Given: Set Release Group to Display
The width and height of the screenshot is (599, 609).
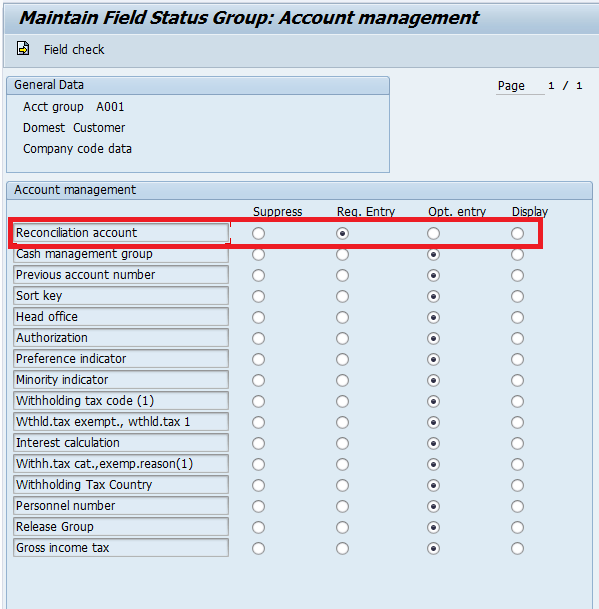Looking at the screenshot, I should click(x=517, y=527).
